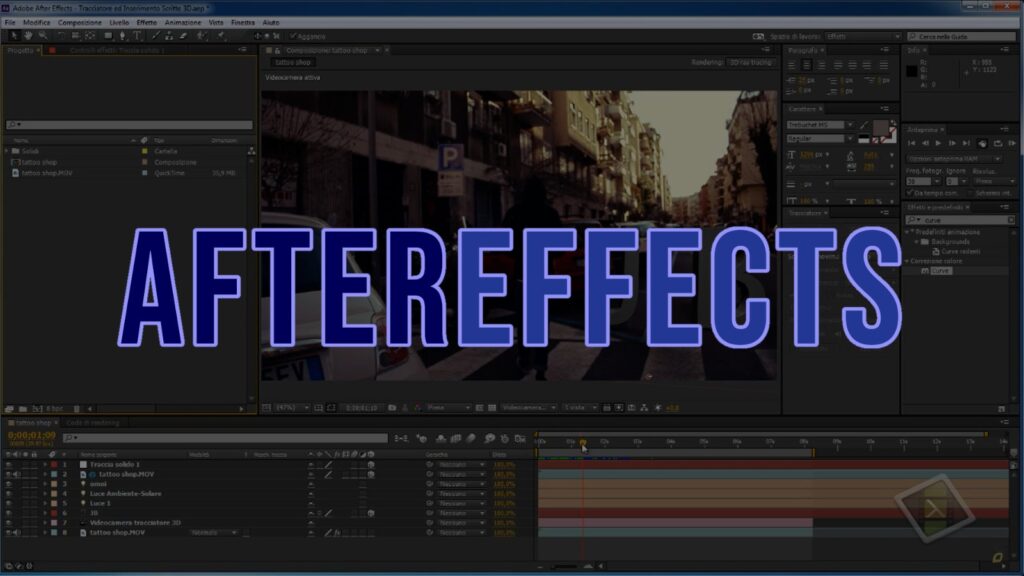1024x576 pixels.
Task: Open the graph editor in timeline
Action: click(520, 438)
